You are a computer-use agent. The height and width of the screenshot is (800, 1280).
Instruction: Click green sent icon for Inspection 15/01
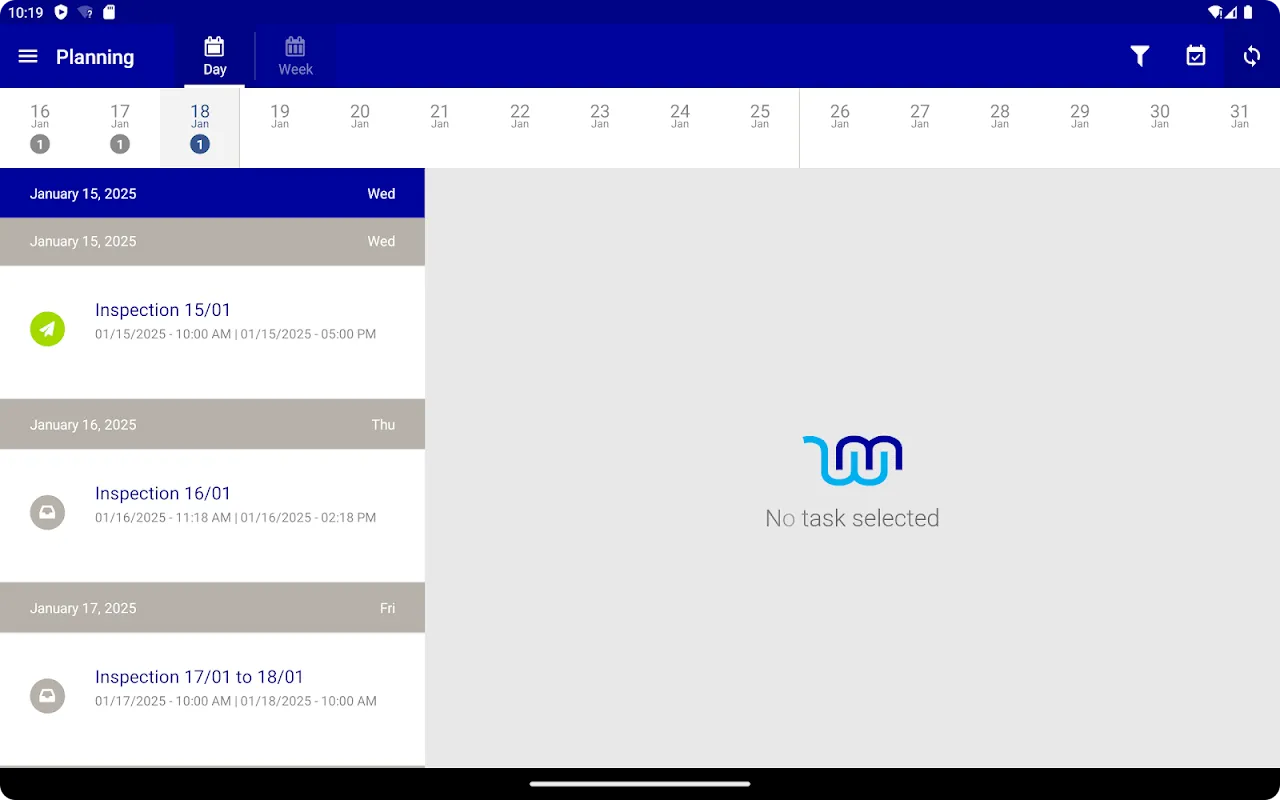[x=47, y=329]
